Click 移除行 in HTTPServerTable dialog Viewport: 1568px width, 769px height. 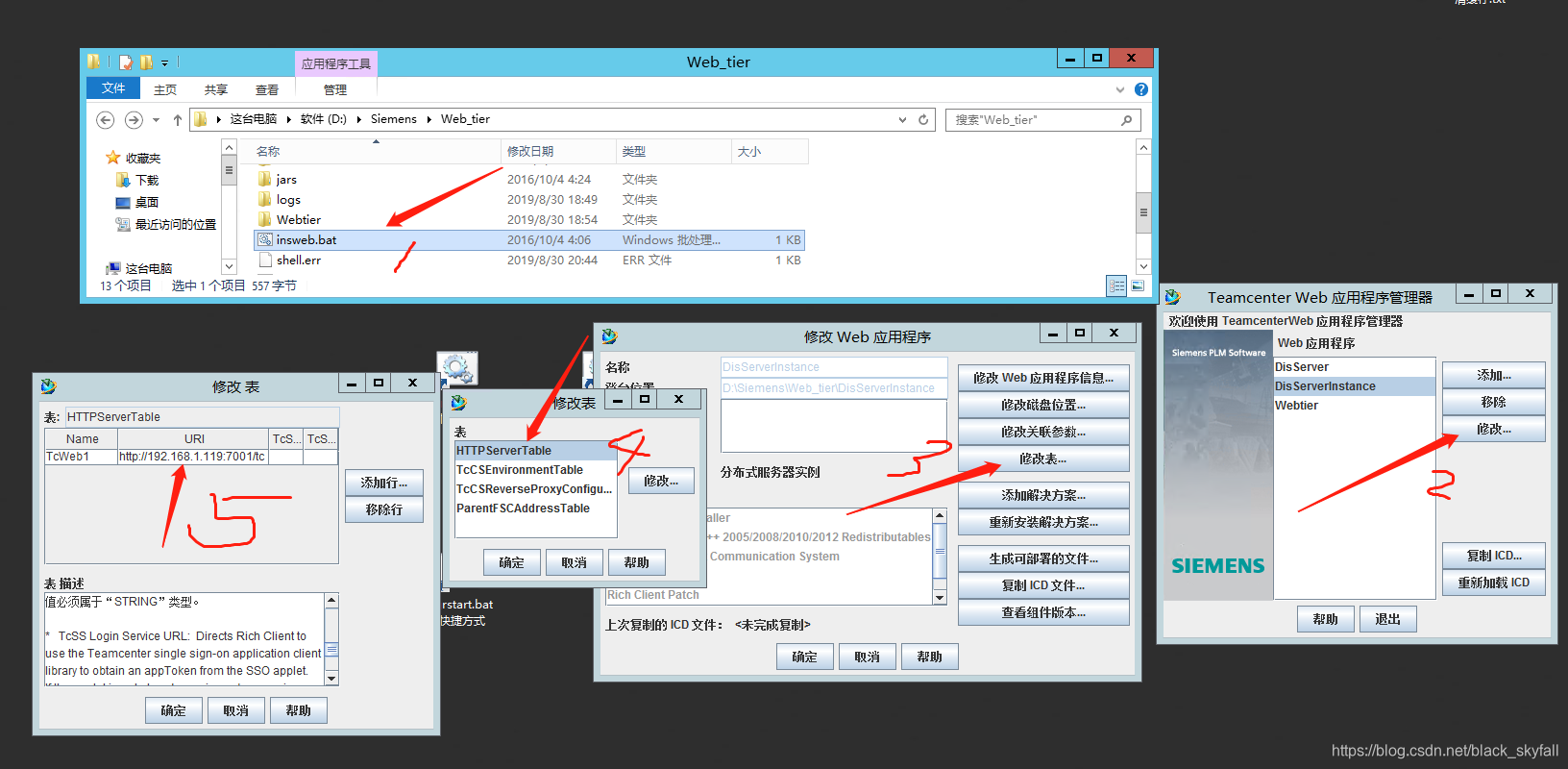pyautogui.click(x=384, y=509)
